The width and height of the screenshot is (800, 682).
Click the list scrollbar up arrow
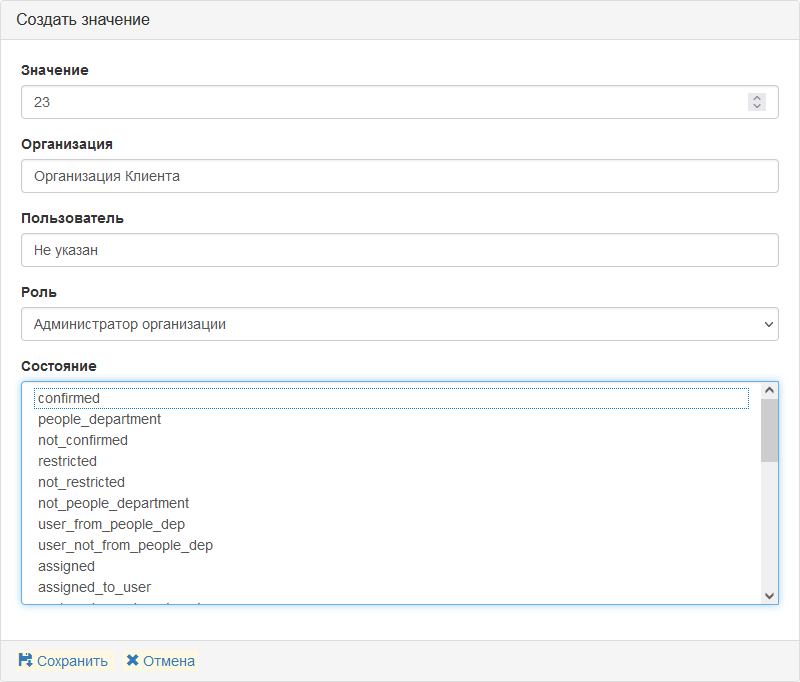[769, 391]
